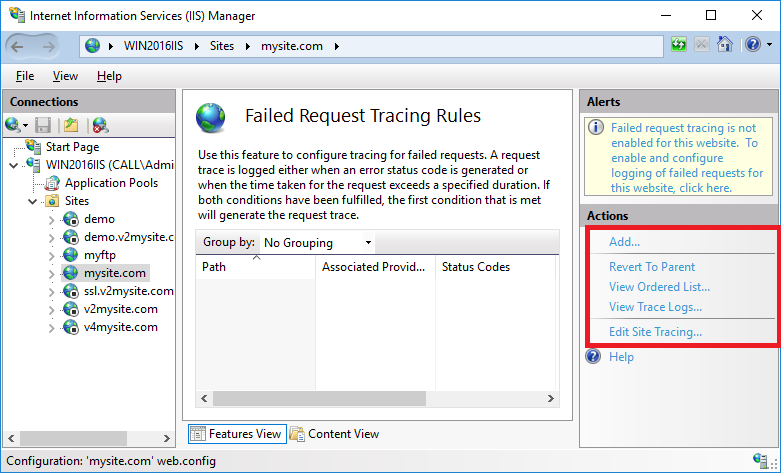Click rules list horizontal scrollbar thumb

319,398
